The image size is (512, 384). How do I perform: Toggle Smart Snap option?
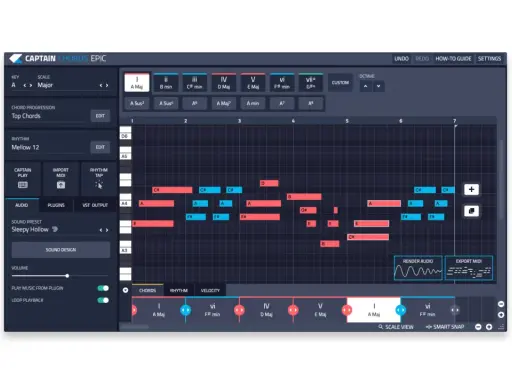445,327
